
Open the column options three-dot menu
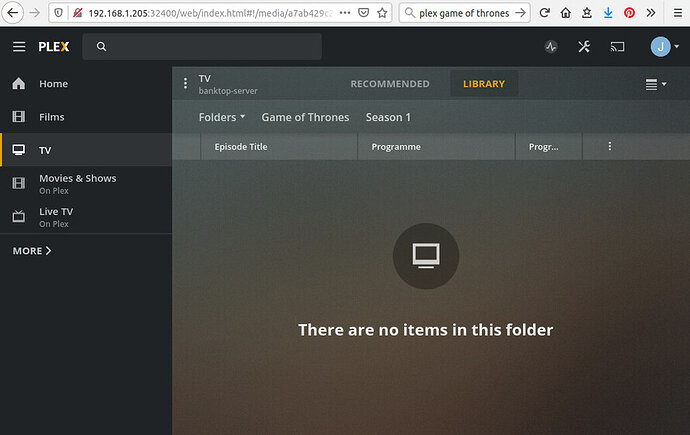(x=609, y=146)
